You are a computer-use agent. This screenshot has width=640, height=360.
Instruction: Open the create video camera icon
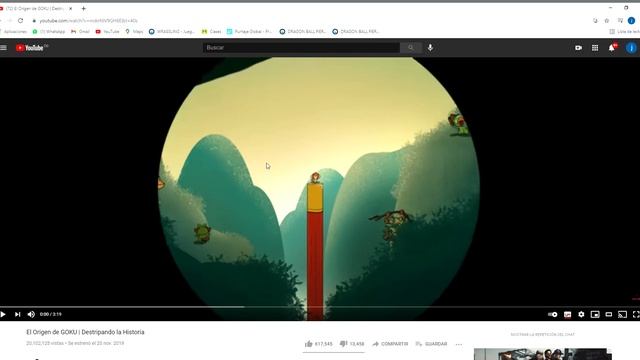pyautogui.click(x=578, y=48)
